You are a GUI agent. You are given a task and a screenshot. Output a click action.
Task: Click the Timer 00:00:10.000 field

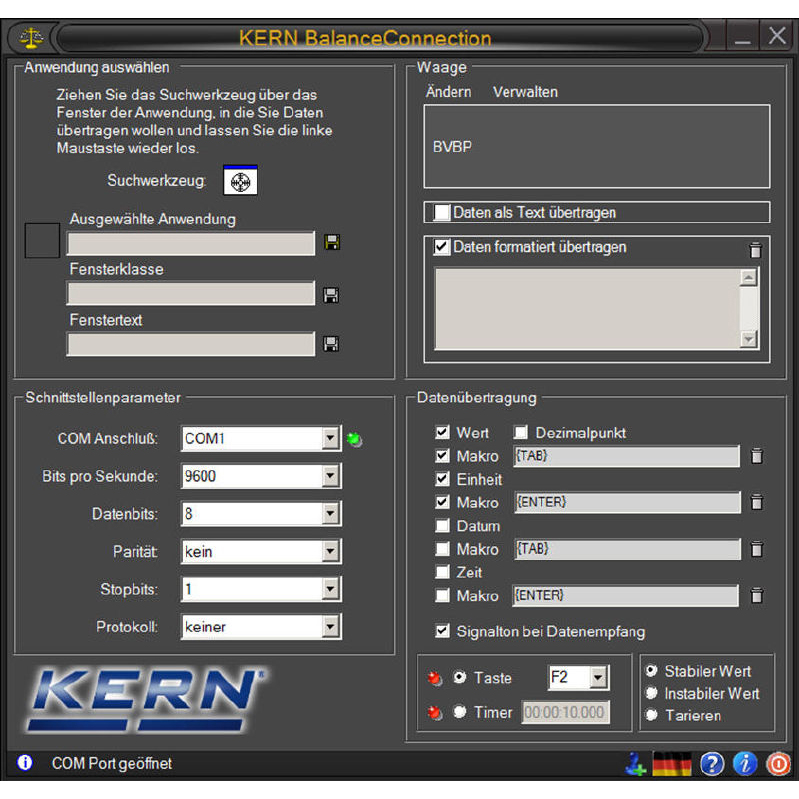click(566, 712)
